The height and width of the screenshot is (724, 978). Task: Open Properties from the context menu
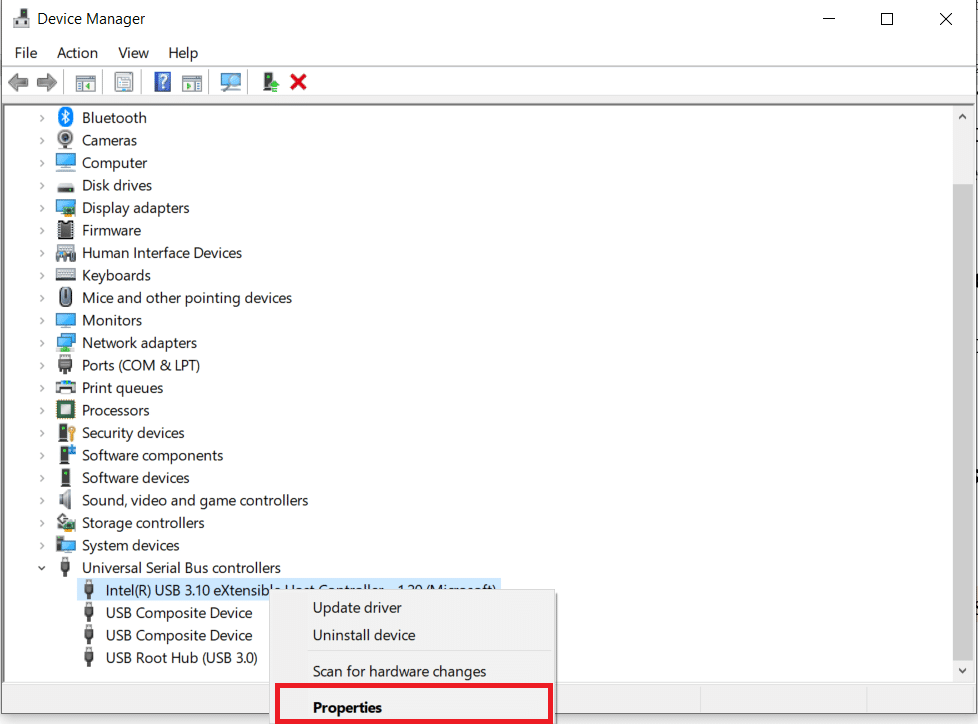(x=413, y=707)
